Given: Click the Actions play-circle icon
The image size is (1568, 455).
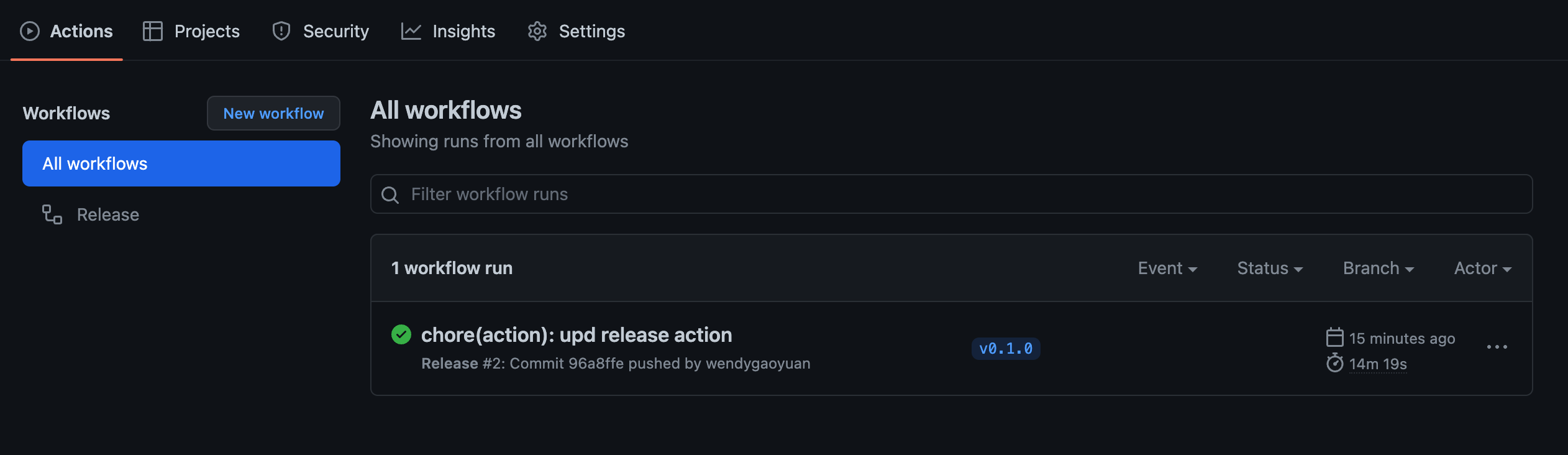Looking at the screenshot, I should coord(30,31).
